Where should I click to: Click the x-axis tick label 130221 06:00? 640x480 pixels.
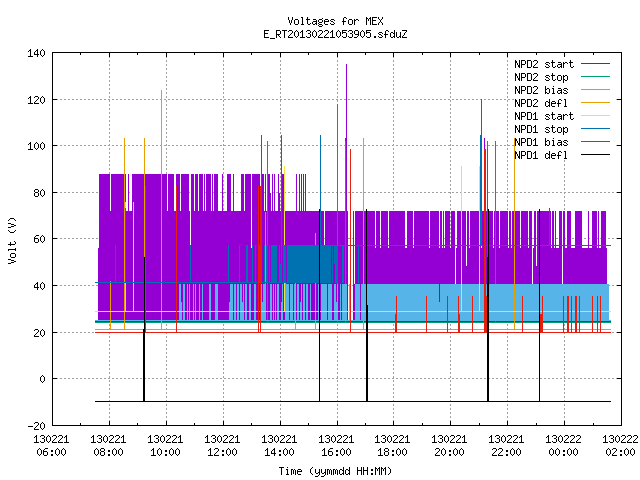51,446
